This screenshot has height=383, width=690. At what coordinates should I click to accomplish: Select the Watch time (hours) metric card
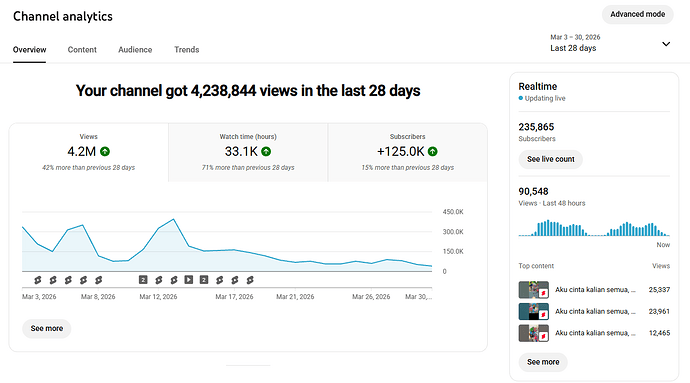click(x=248, y=152)
